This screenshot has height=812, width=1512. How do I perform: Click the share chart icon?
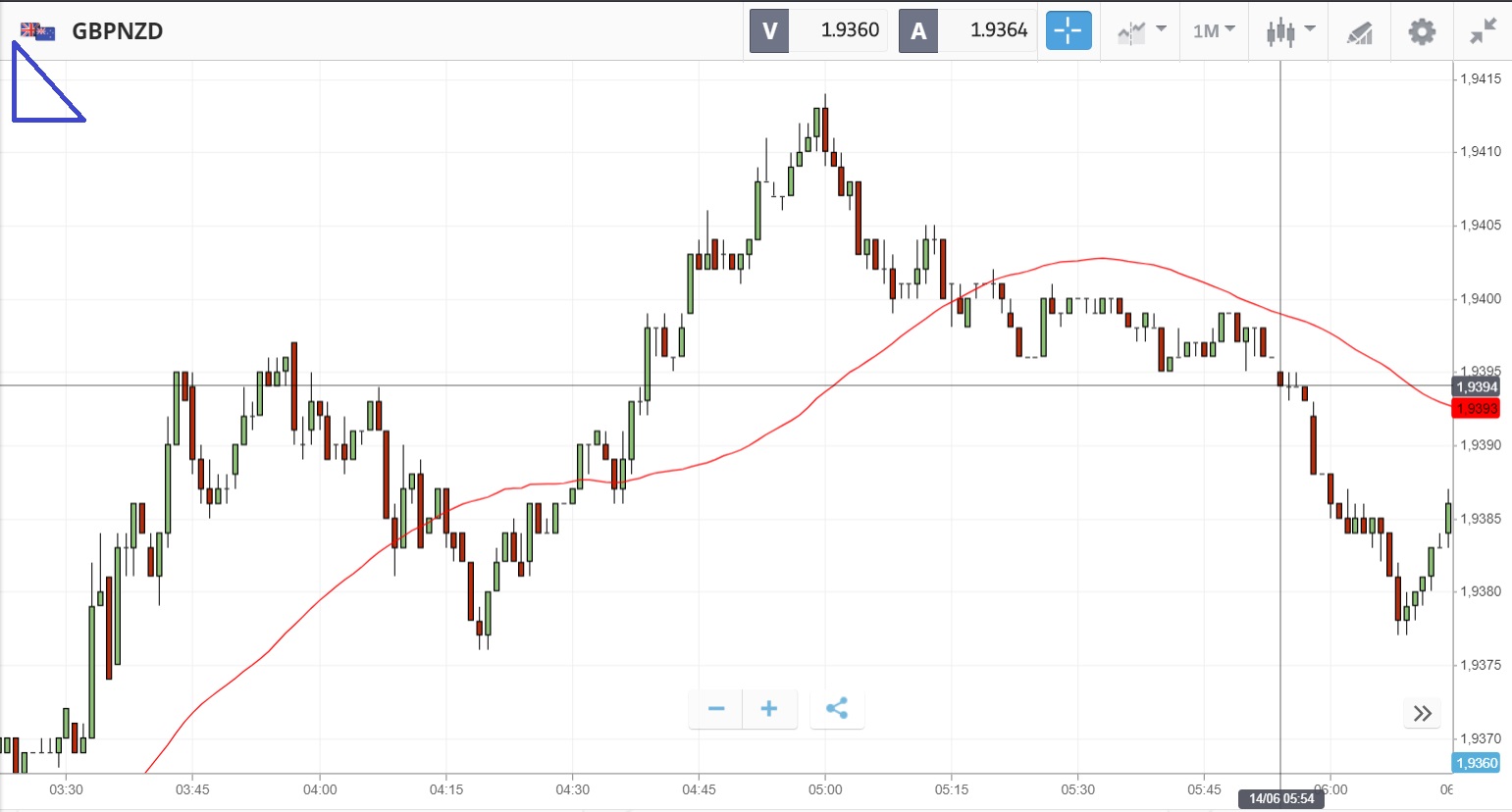click(837, 709)
